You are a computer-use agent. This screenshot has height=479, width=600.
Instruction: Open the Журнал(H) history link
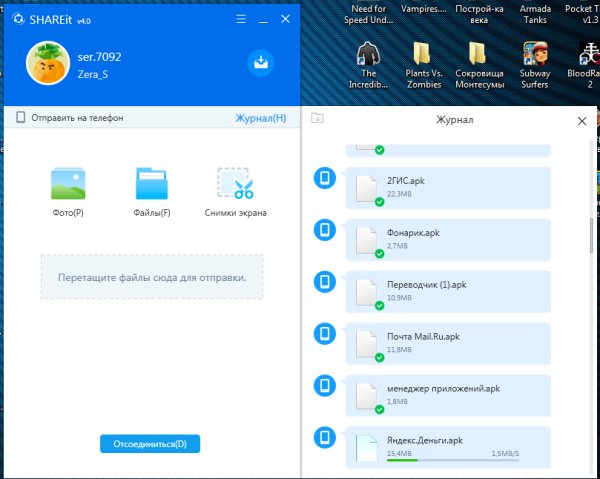261,118
